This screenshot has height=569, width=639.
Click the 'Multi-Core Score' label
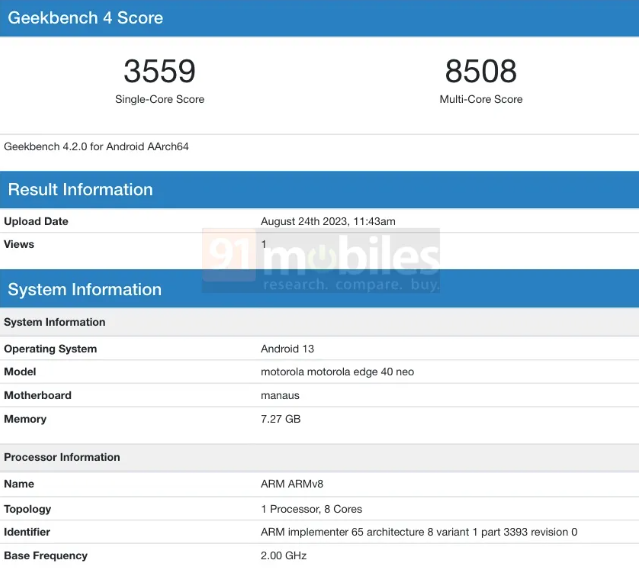click(481, 99)
